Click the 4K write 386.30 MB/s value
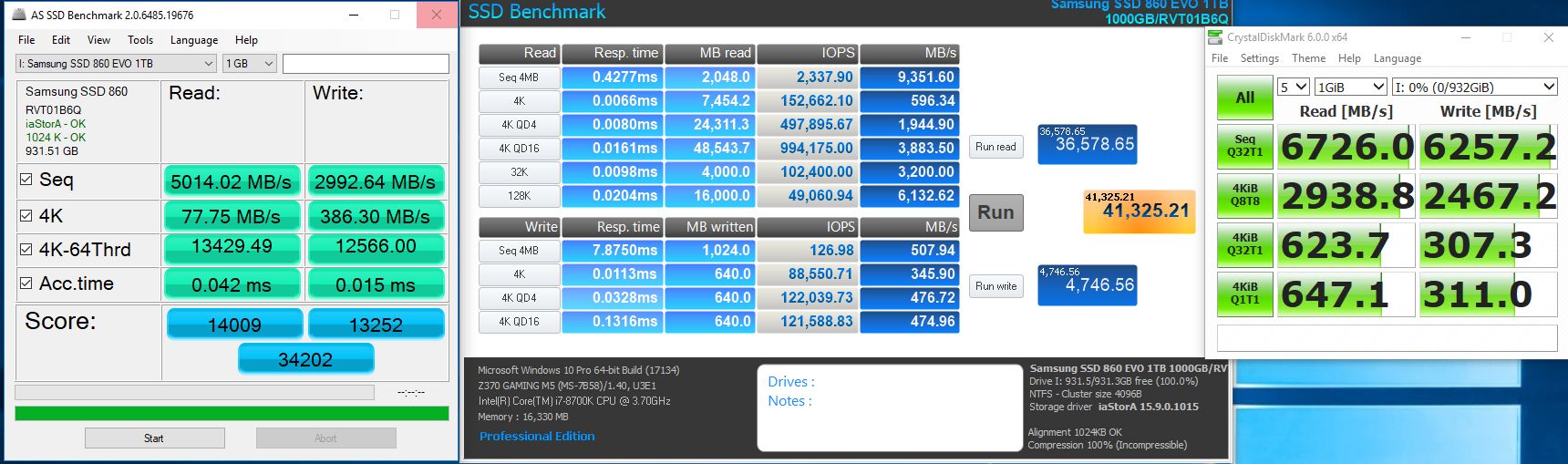 (376, 216)
